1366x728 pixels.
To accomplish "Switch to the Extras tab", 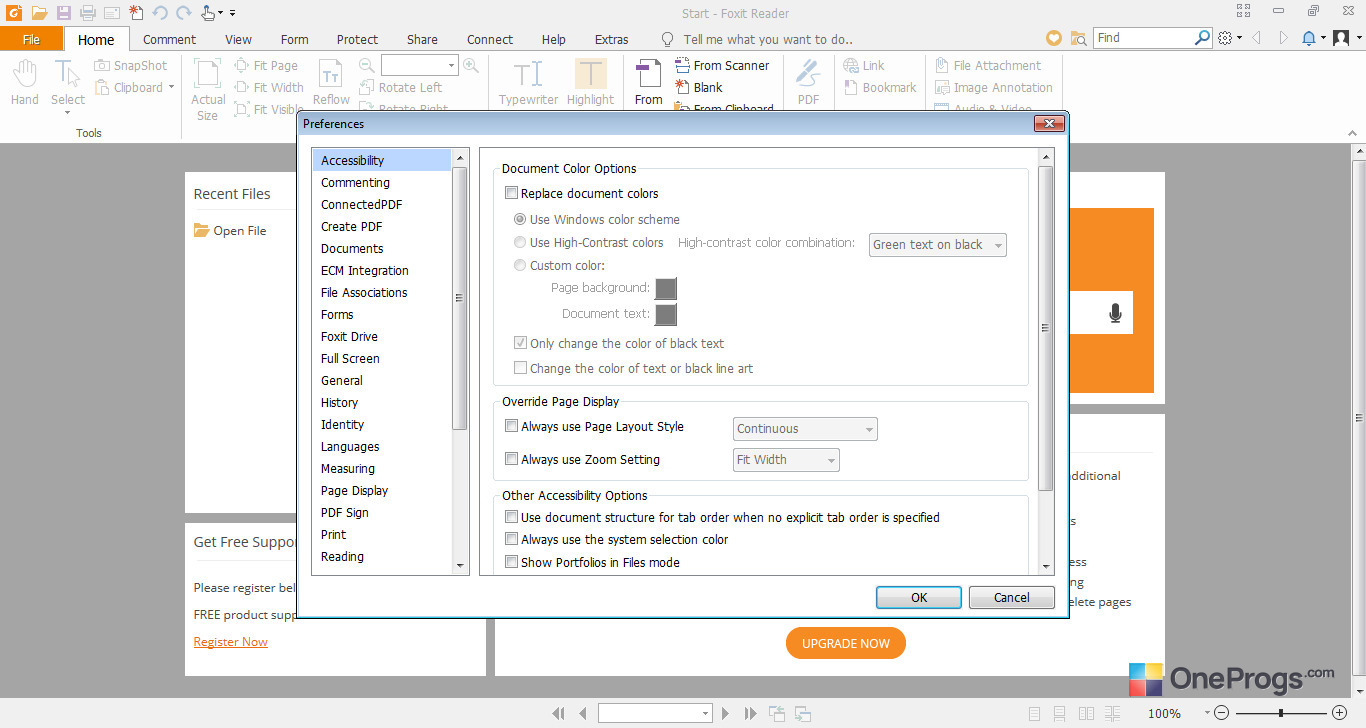I will 612,39.
